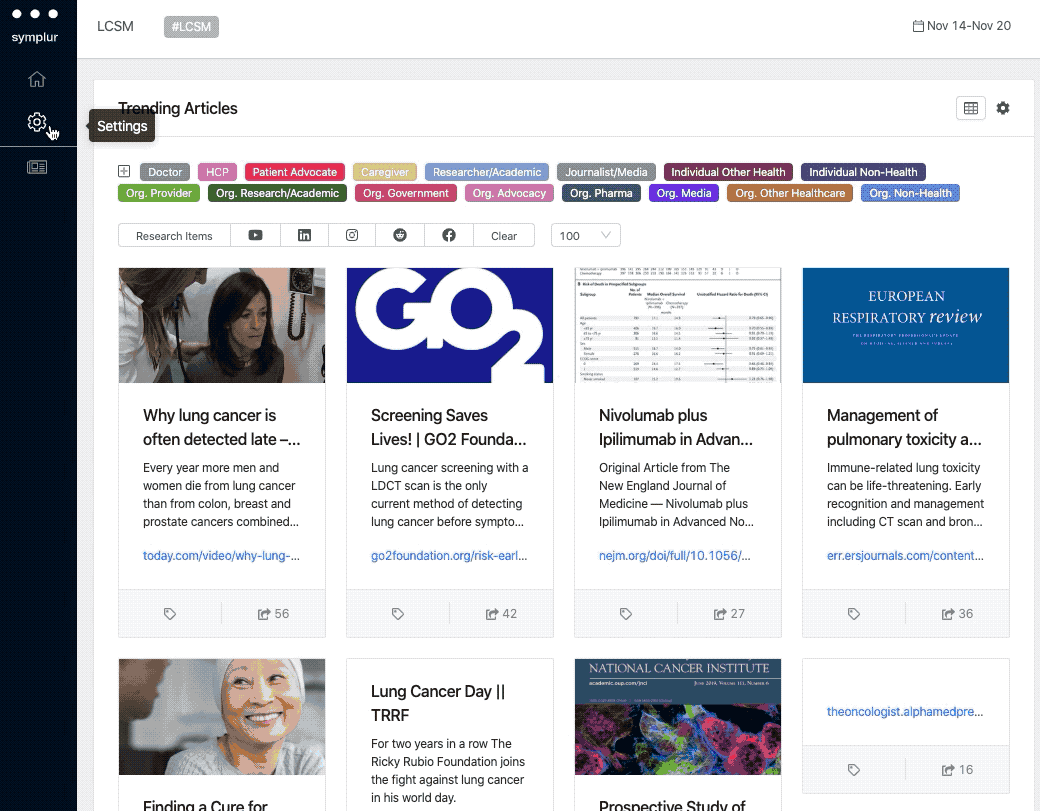Open Trending Articles panel gear settings
1040x811 pixels.
tap(1003, 108)
